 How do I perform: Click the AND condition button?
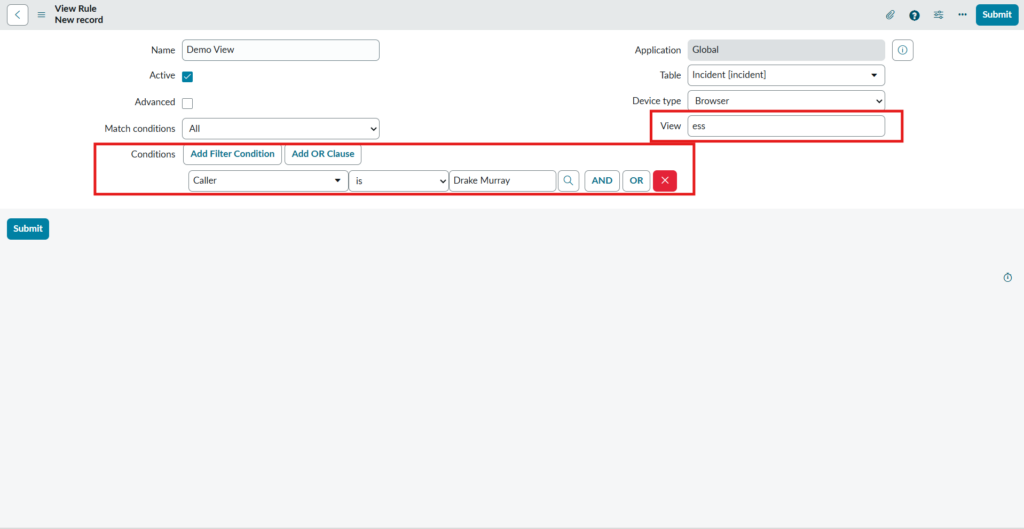(x=602, y=181)
